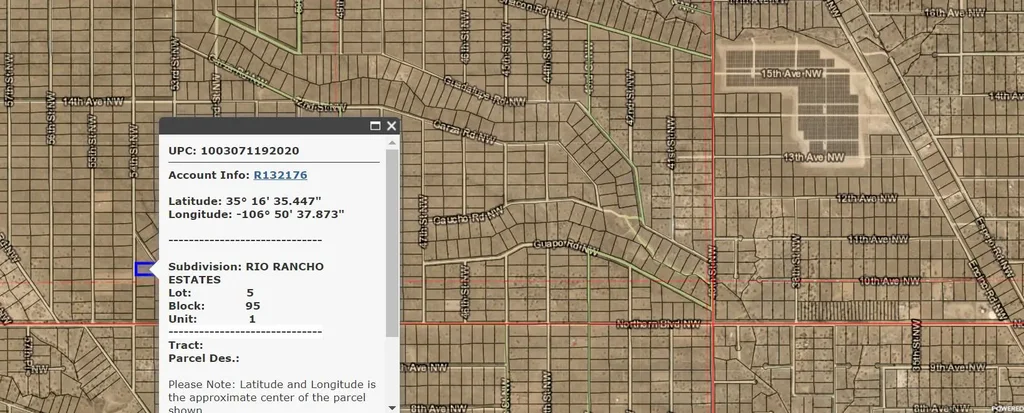1024x413 pixels.
Task: Click the 14th Ave NW label left of popup
Action: click(92, 101)
